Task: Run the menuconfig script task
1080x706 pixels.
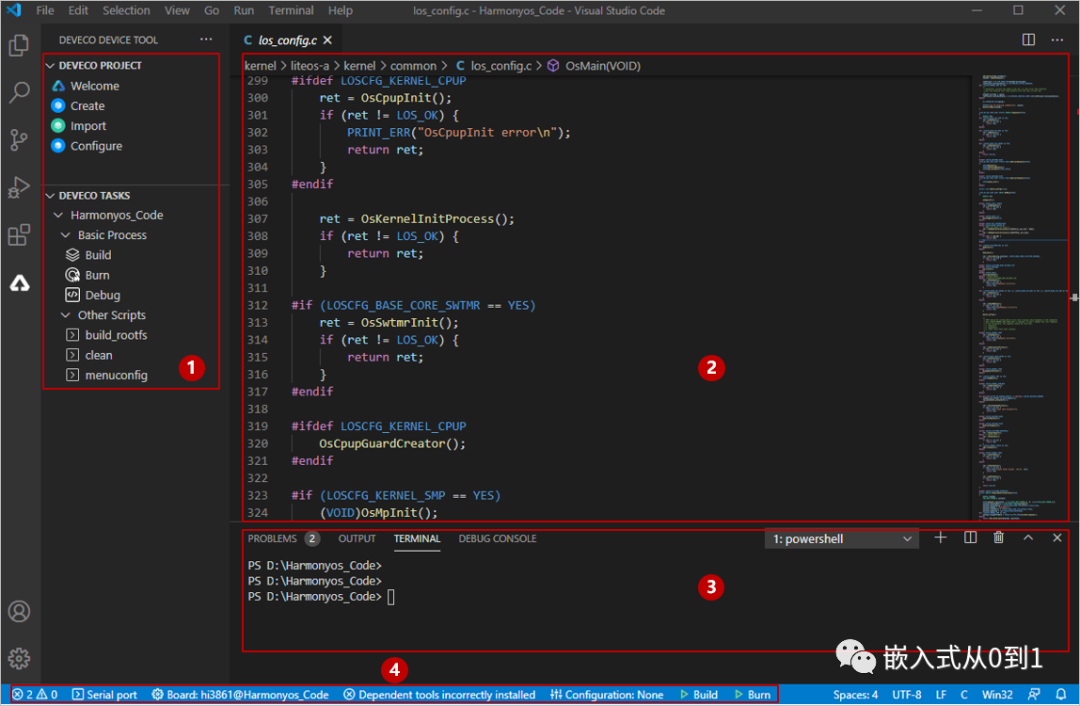Action: pos(115,375)
